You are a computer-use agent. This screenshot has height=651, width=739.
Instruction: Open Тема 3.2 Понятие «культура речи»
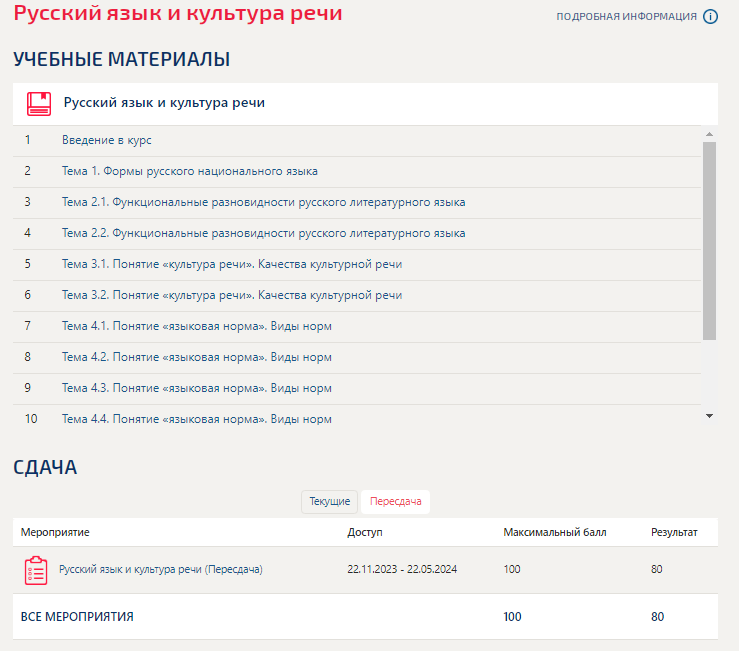point(232,295)
